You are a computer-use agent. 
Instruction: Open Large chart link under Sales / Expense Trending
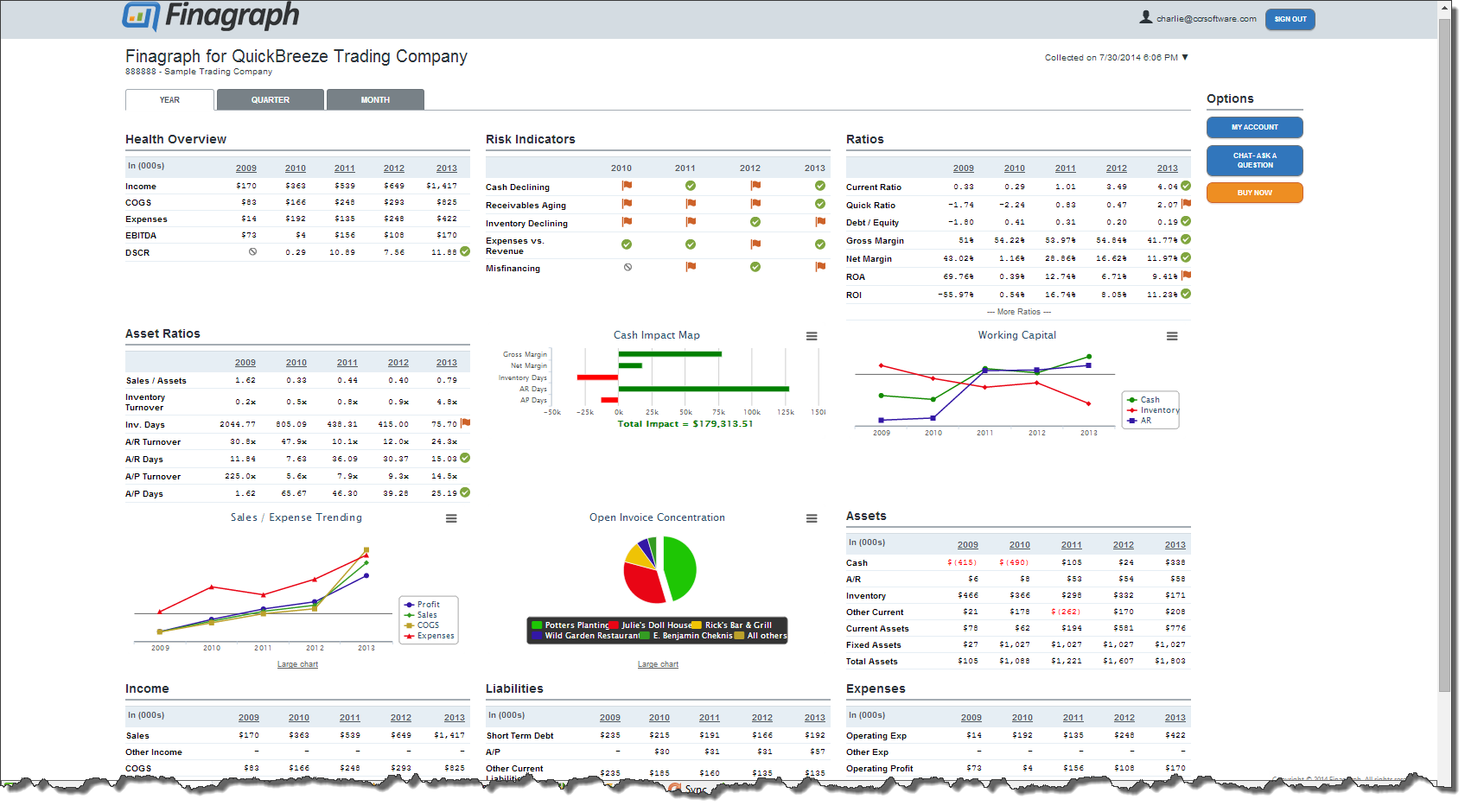297,664
